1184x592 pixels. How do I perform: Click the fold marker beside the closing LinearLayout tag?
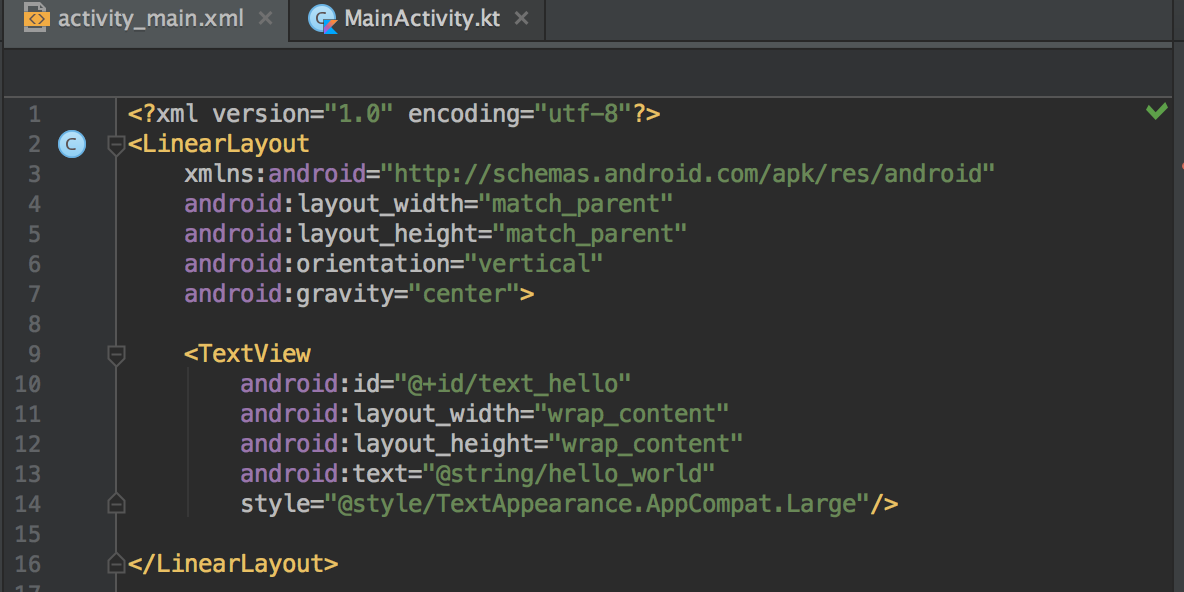(x=116, y=563)
